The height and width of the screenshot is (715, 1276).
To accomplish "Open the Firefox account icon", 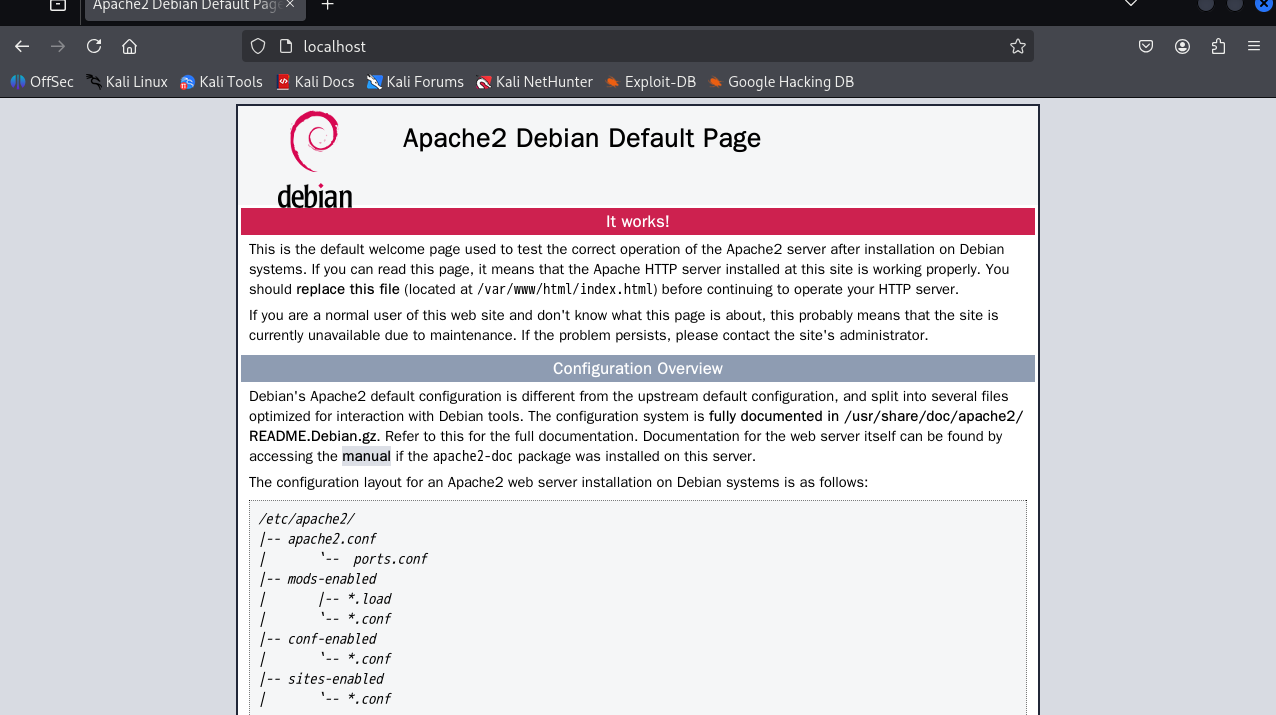I will [x=1182, y=46].
